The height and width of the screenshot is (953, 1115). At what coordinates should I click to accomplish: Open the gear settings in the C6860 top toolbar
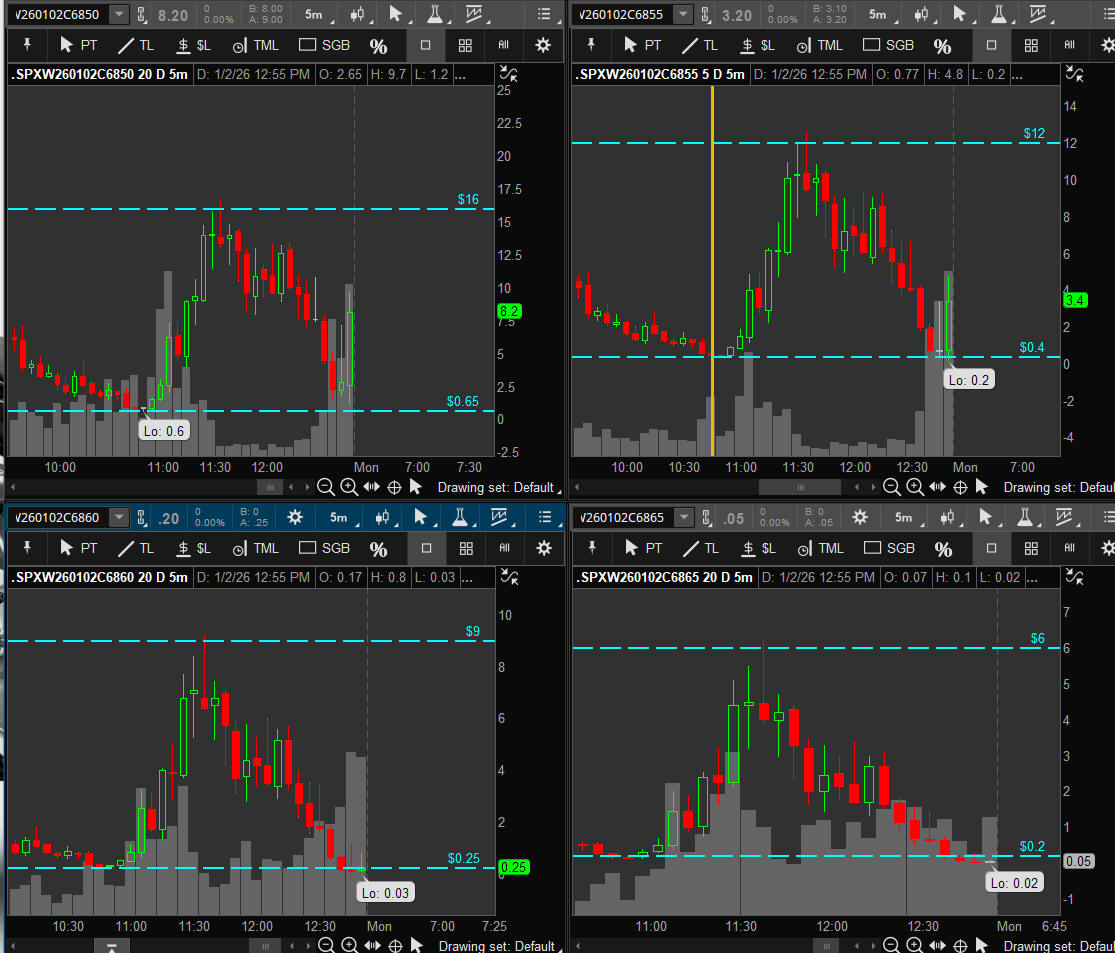tap(295, 517)
